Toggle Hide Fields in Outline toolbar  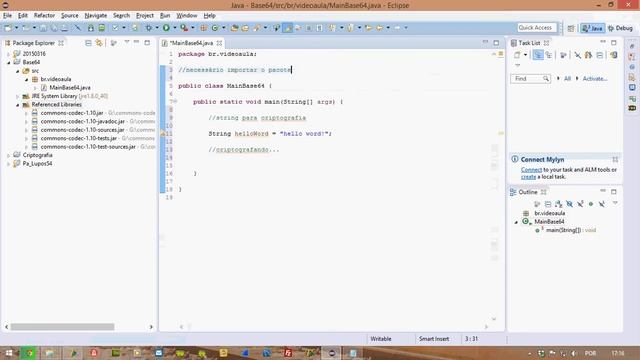(x=569, y=204)
